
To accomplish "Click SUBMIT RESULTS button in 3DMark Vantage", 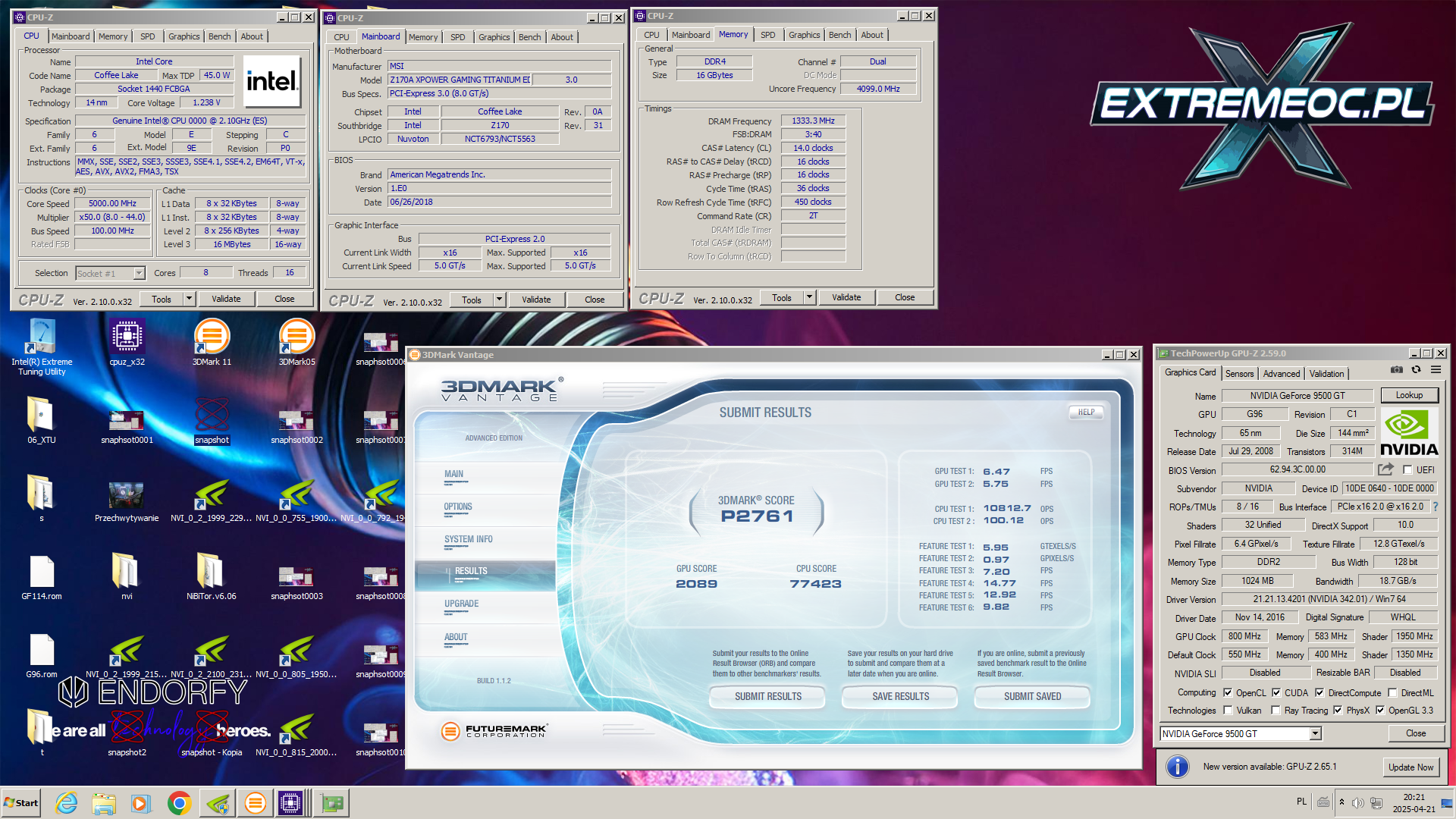I will (767, 696).
